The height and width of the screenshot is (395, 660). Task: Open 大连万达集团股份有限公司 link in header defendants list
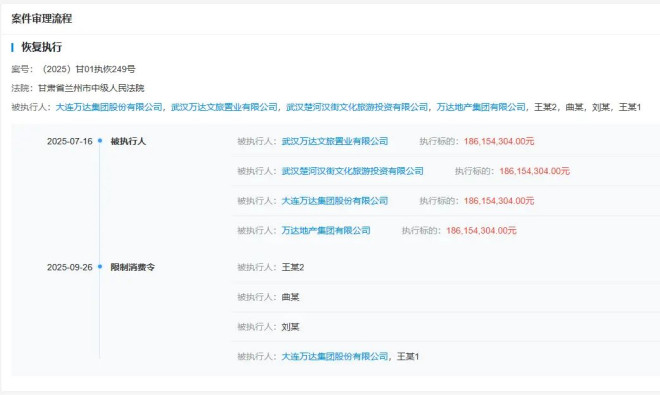(x=109, y=107)
